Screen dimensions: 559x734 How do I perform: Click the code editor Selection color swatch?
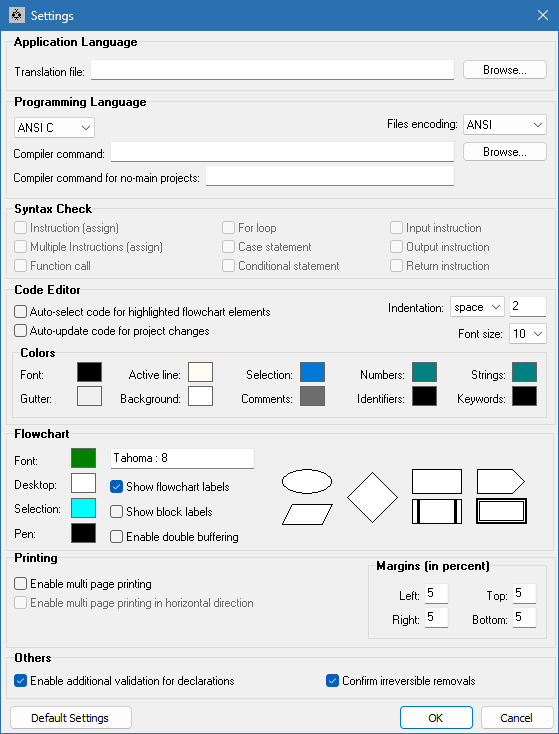pyautogui.click(x=312, y=372)
